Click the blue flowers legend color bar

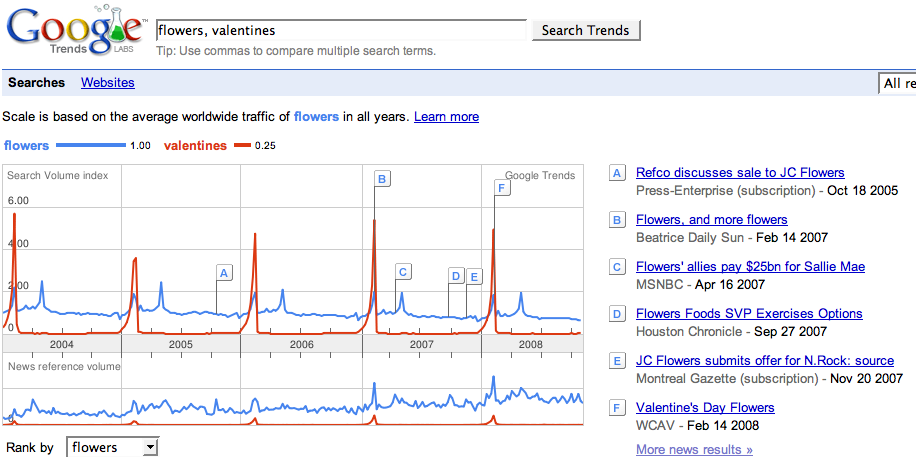coord(91,146)
